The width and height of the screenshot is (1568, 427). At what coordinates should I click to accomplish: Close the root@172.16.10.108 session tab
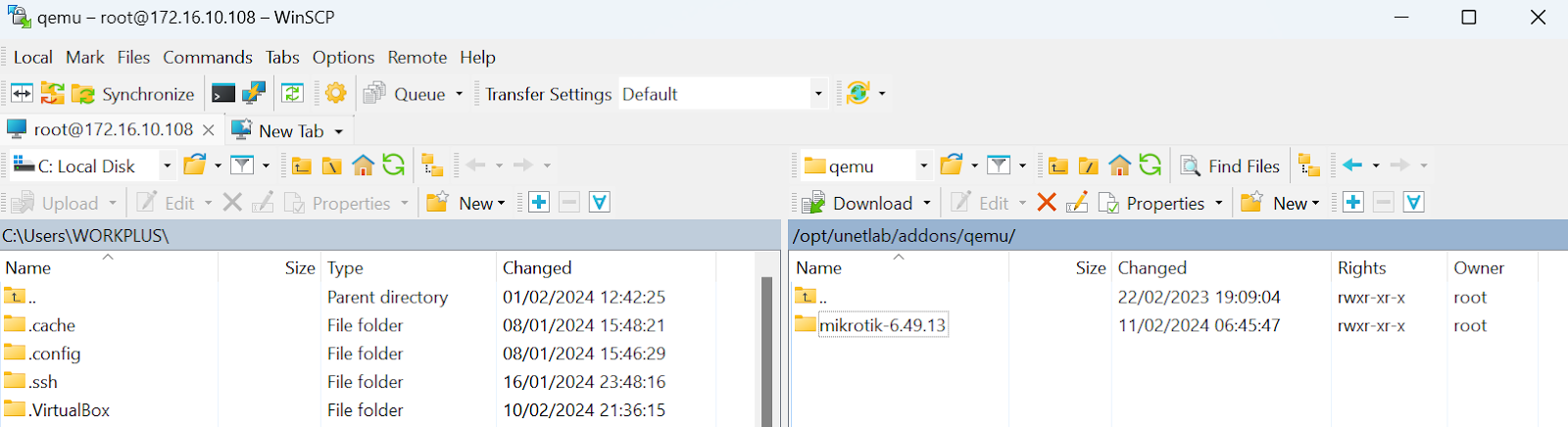pyautogui.click(x=208, y=130)
